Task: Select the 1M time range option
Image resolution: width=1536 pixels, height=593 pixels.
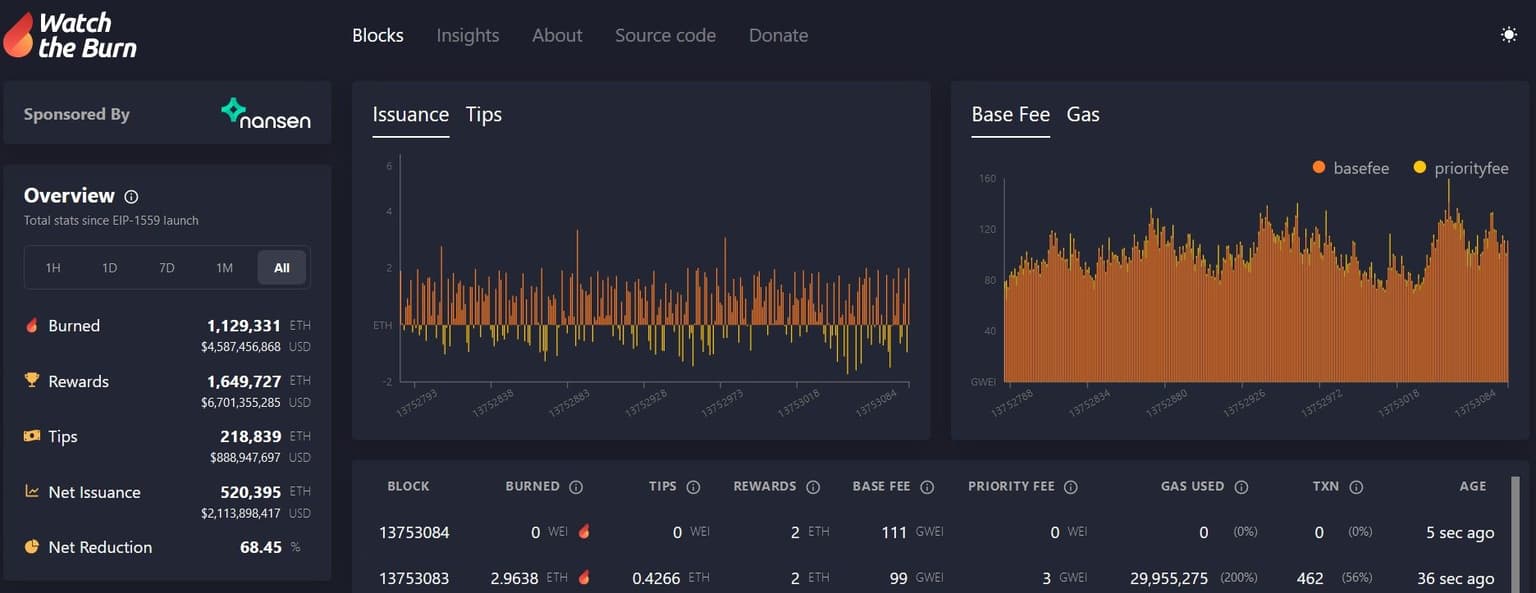Action: (224, 268)
